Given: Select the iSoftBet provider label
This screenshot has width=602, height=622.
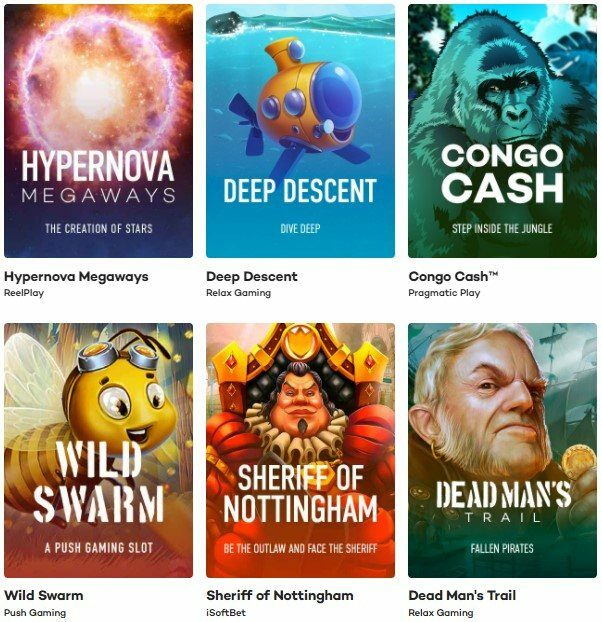Looking at the screenshot, I should pyautogui.click(x=226, y=612).
